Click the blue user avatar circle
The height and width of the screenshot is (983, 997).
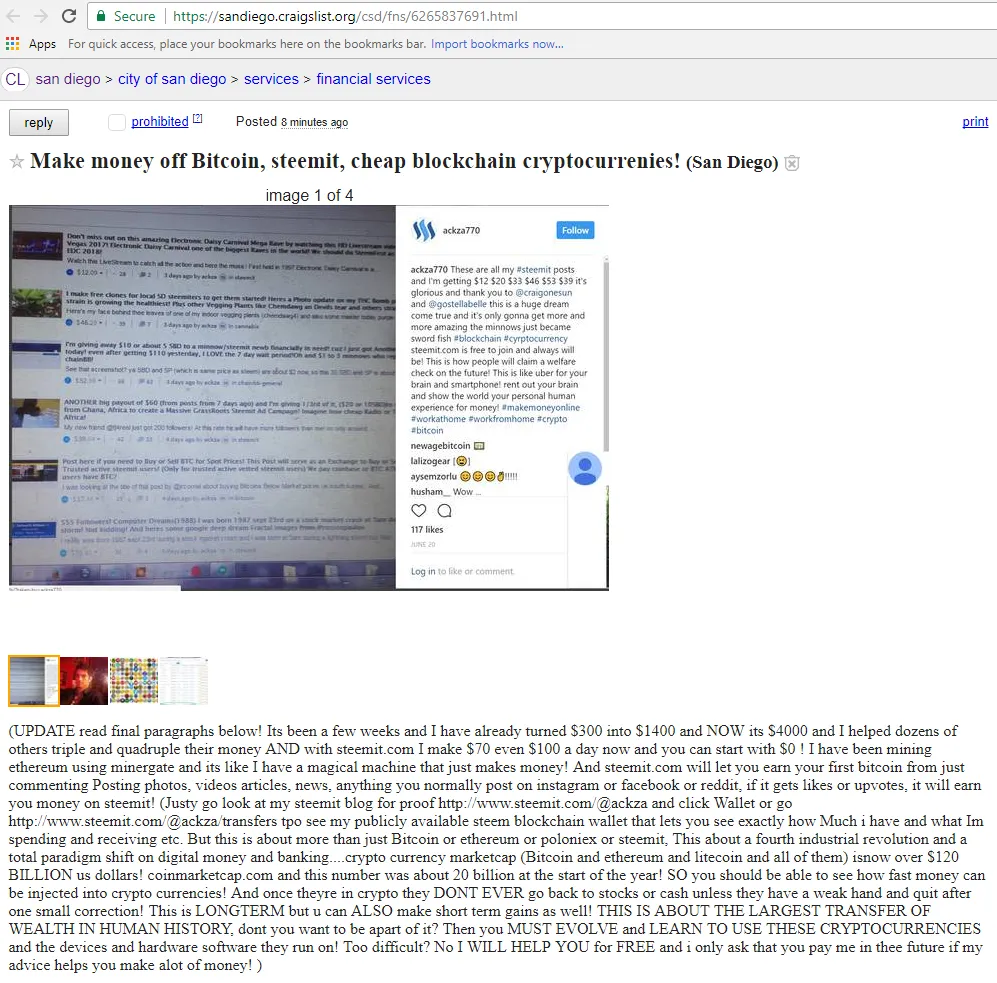coord(584,469)
